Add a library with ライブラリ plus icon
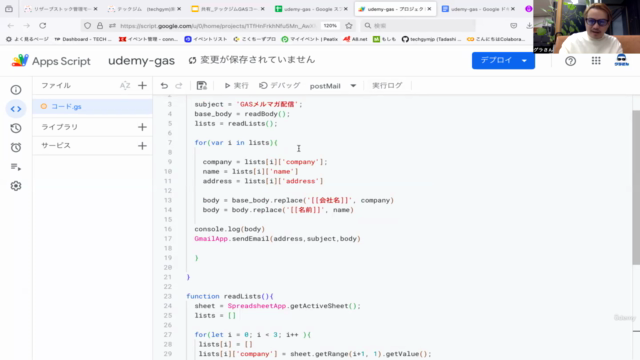 pos(142,127)
